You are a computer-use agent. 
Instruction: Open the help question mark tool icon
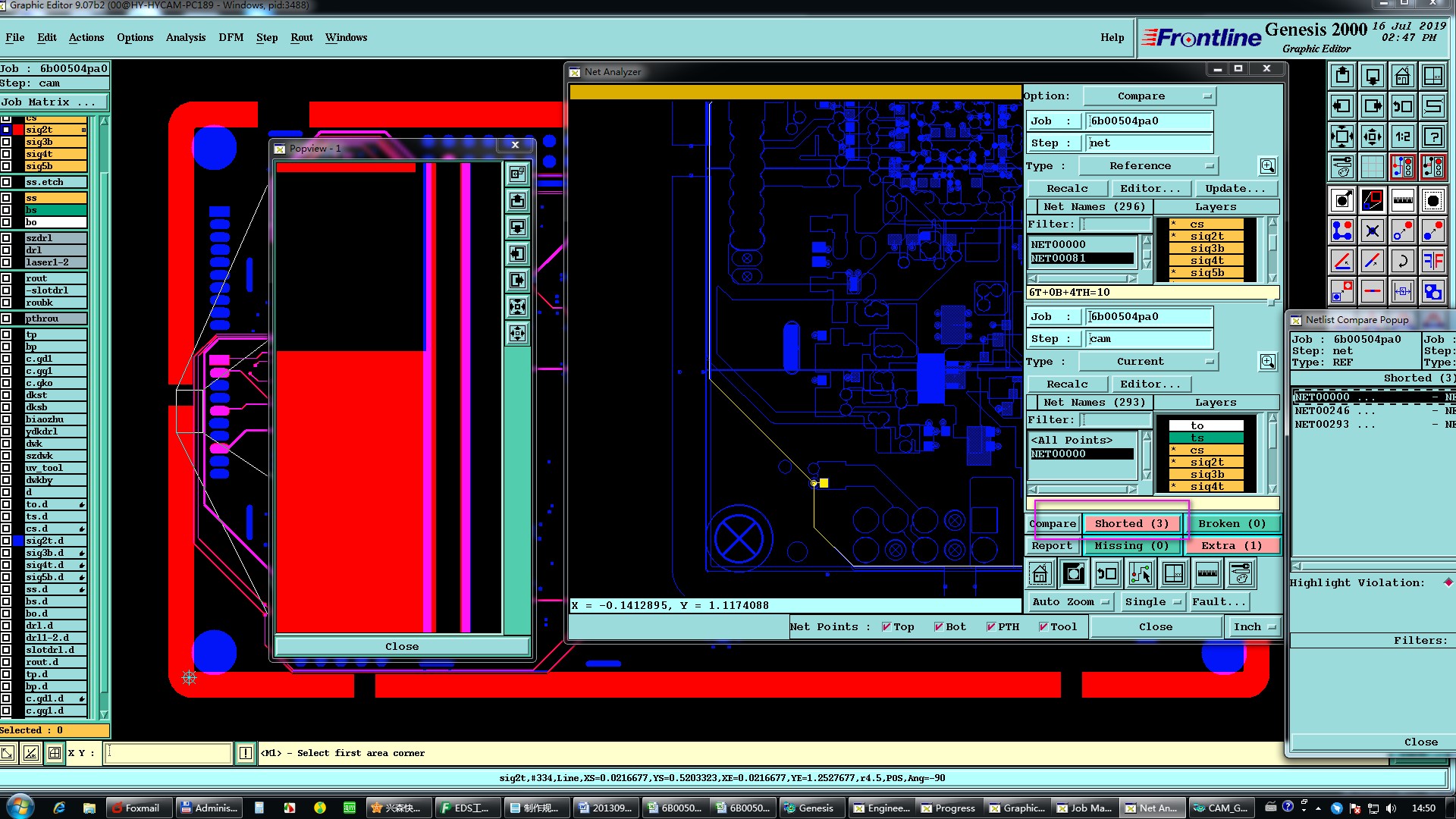(x=1432, y=137)
